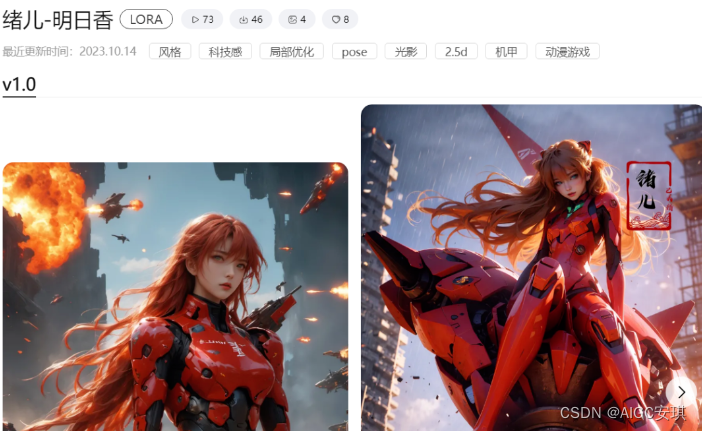This screenshot has width=702, height=431.
Task: Click the last-updated date 2023.10.14 text
Action: point(107,51)
